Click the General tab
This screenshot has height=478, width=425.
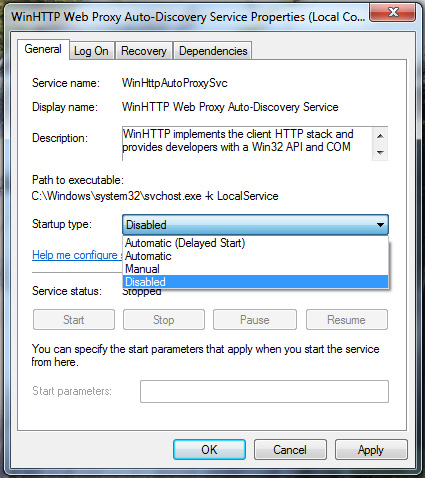pos(43,49)
